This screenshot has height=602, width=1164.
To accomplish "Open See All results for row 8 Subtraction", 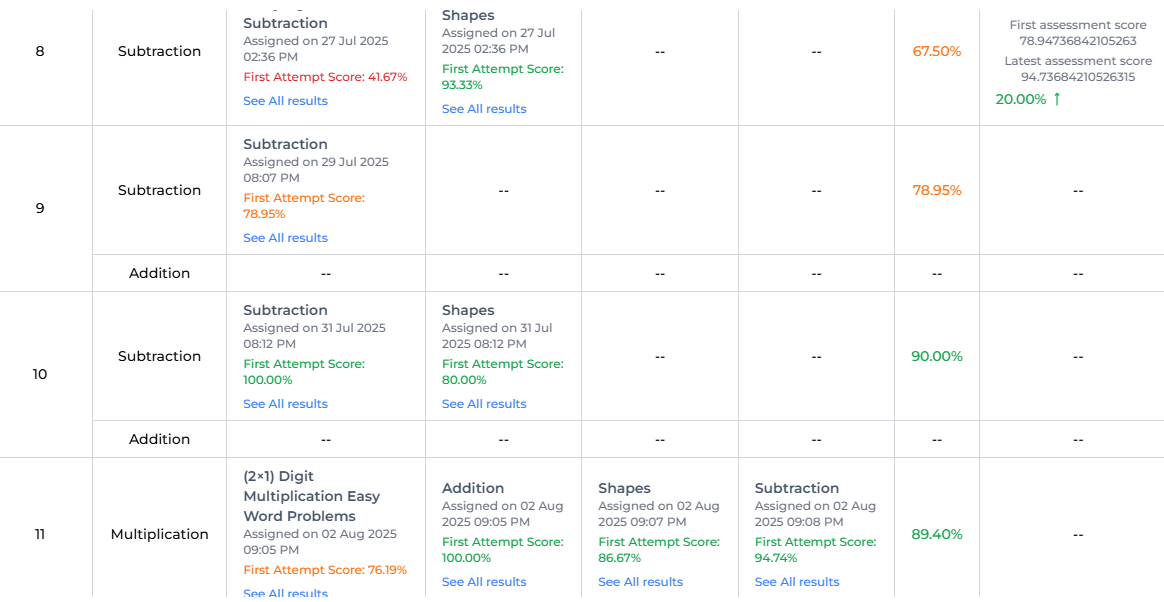I will 285,101.
